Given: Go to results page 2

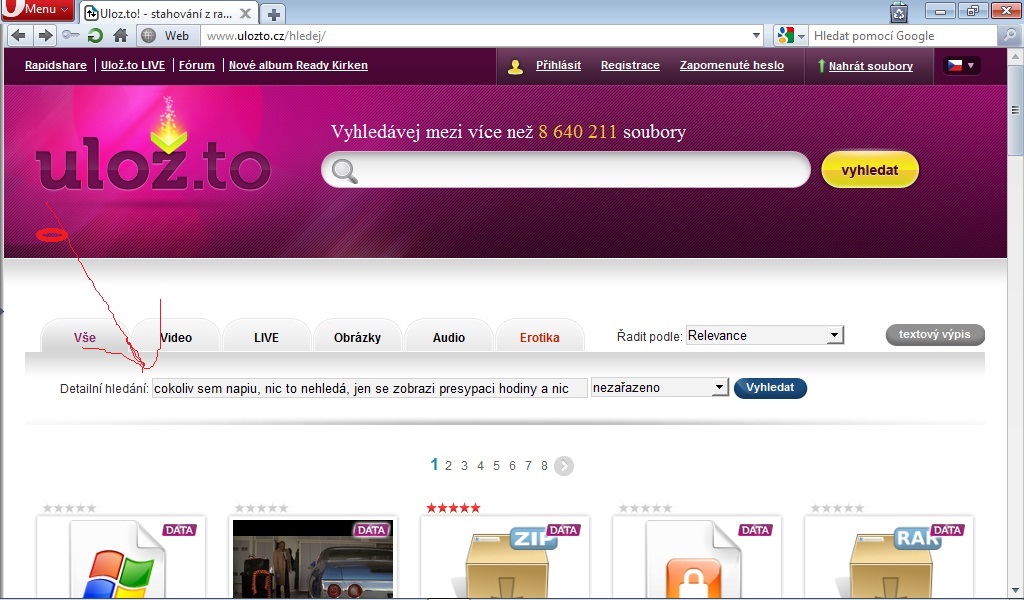Looking at the screenshot, I should 448,466.
